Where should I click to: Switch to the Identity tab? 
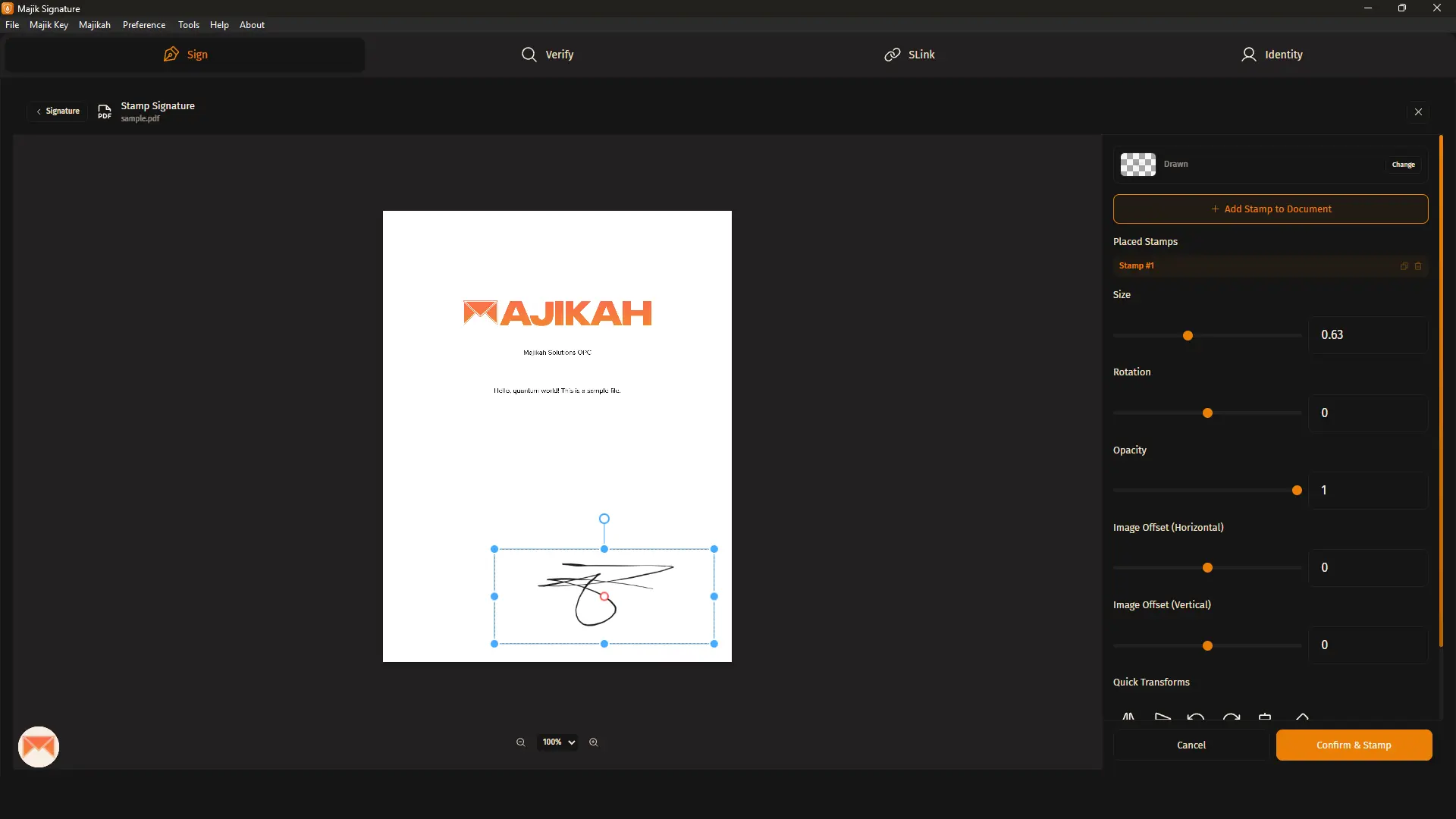[1272, 55]
